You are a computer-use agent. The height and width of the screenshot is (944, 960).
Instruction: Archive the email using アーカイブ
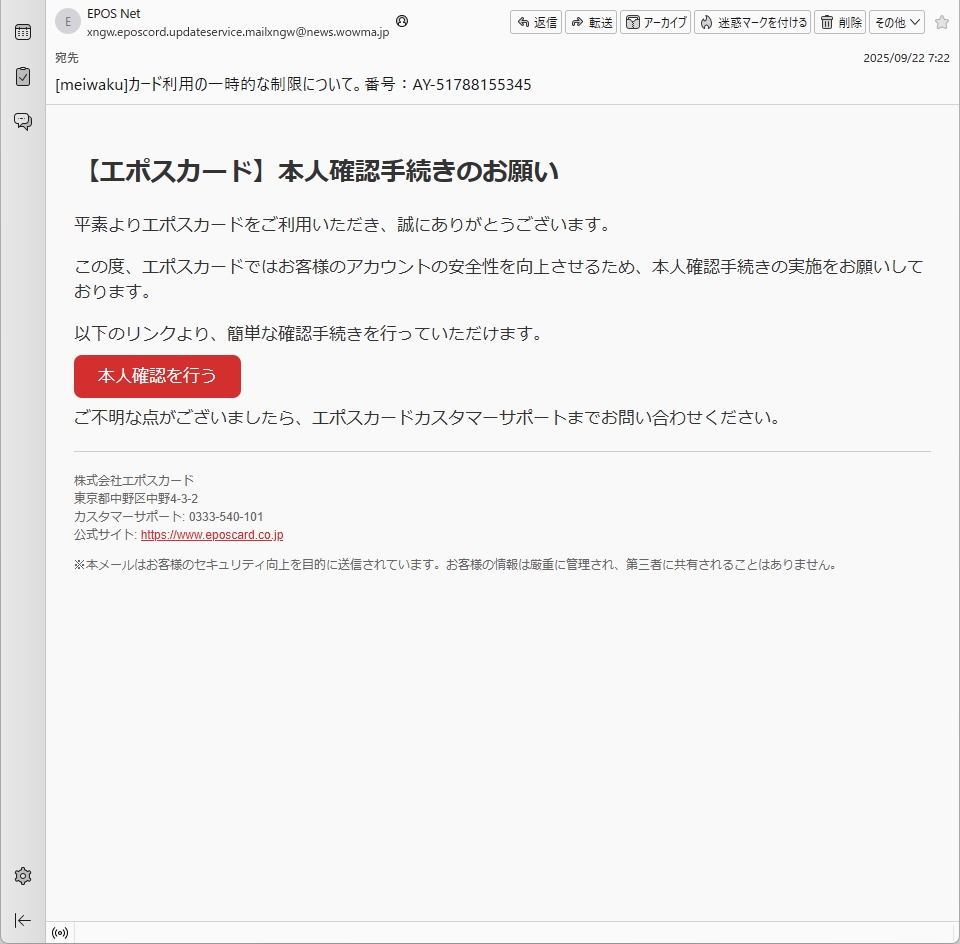(x=656, y=22)
